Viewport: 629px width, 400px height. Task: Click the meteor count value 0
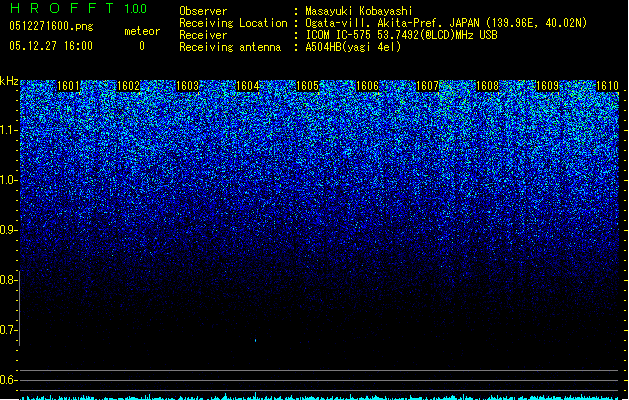pyautogui.click(x=142, y=46)
